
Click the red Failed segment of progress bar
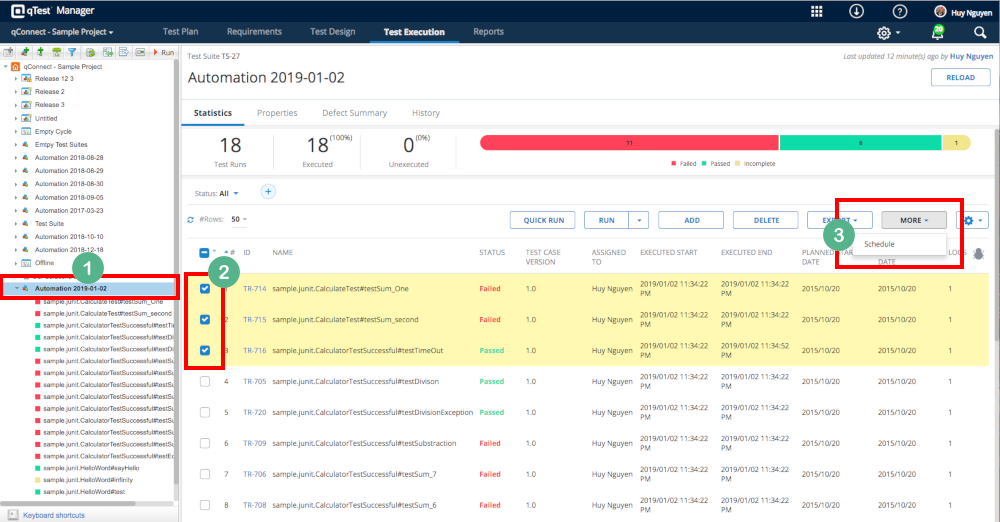point(629,143)
